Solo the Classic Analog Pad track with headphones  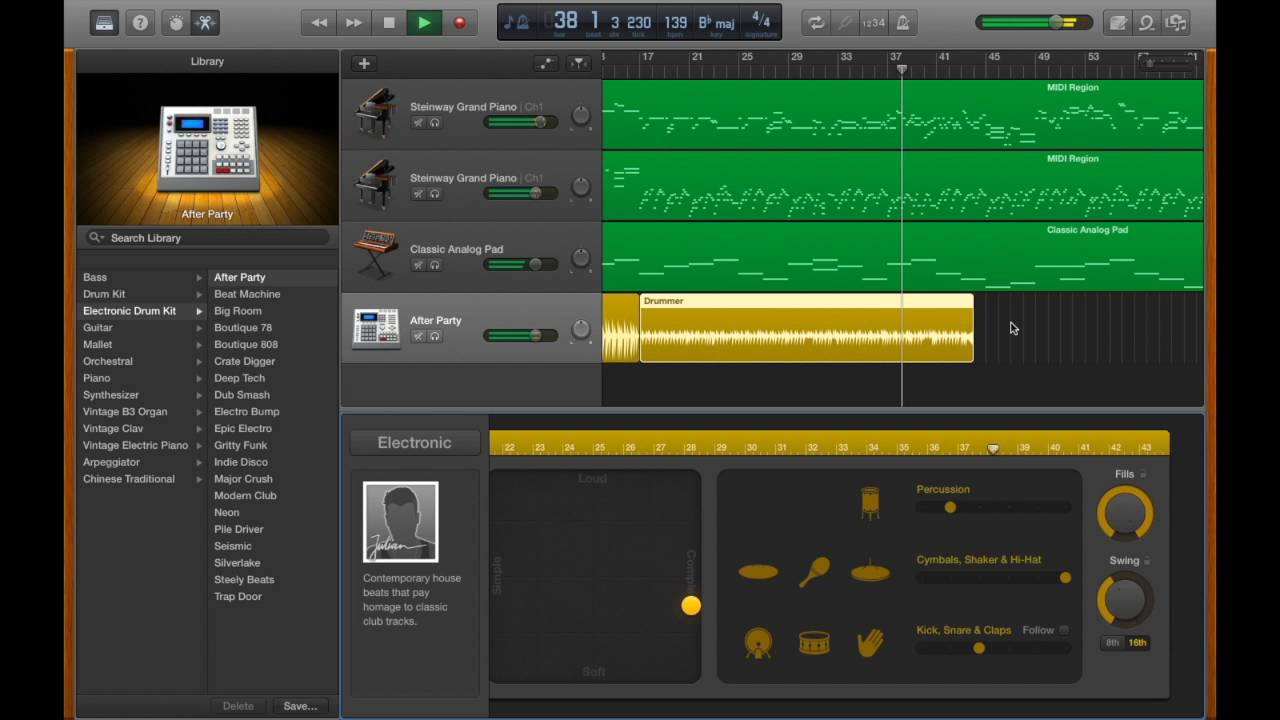[x=434, y=265]
